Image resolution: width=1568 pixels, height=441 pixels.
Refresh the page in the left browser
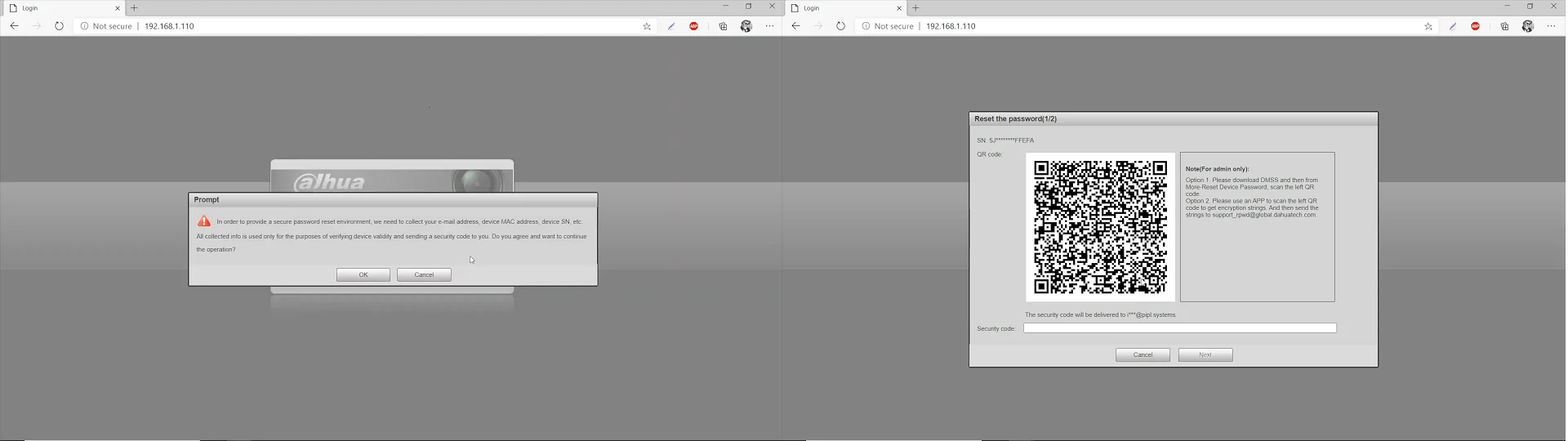[x=59, y=26]
